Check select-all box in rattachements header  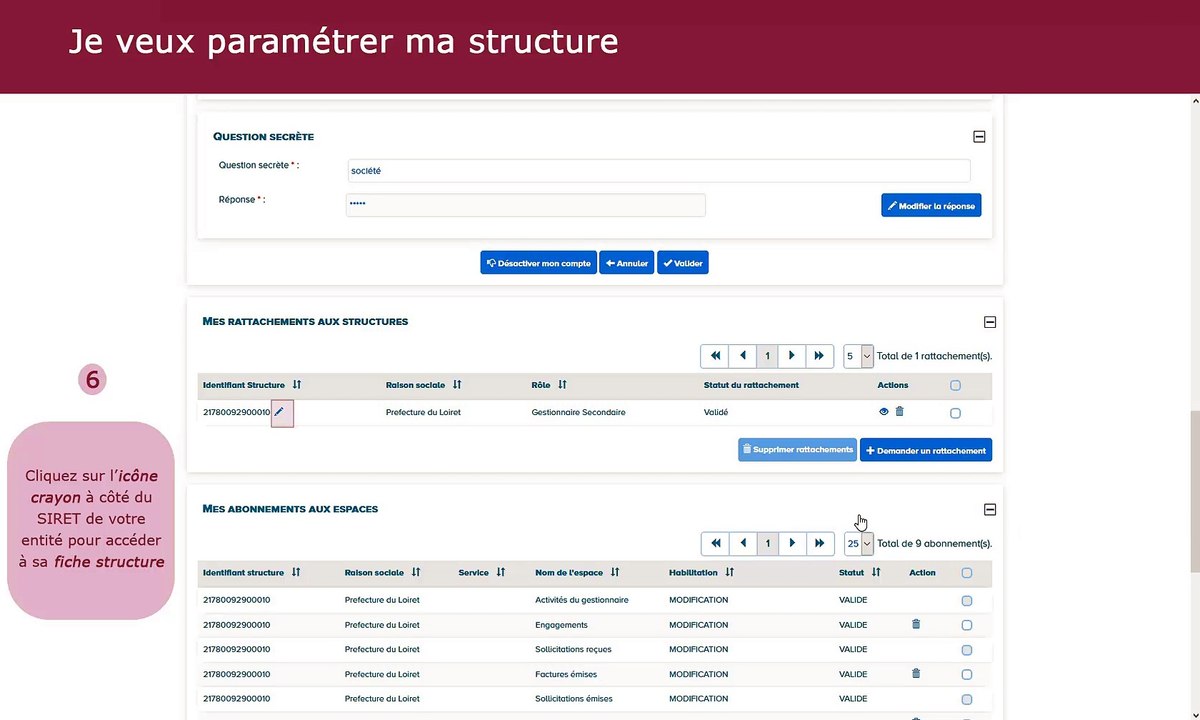point(955,385)
